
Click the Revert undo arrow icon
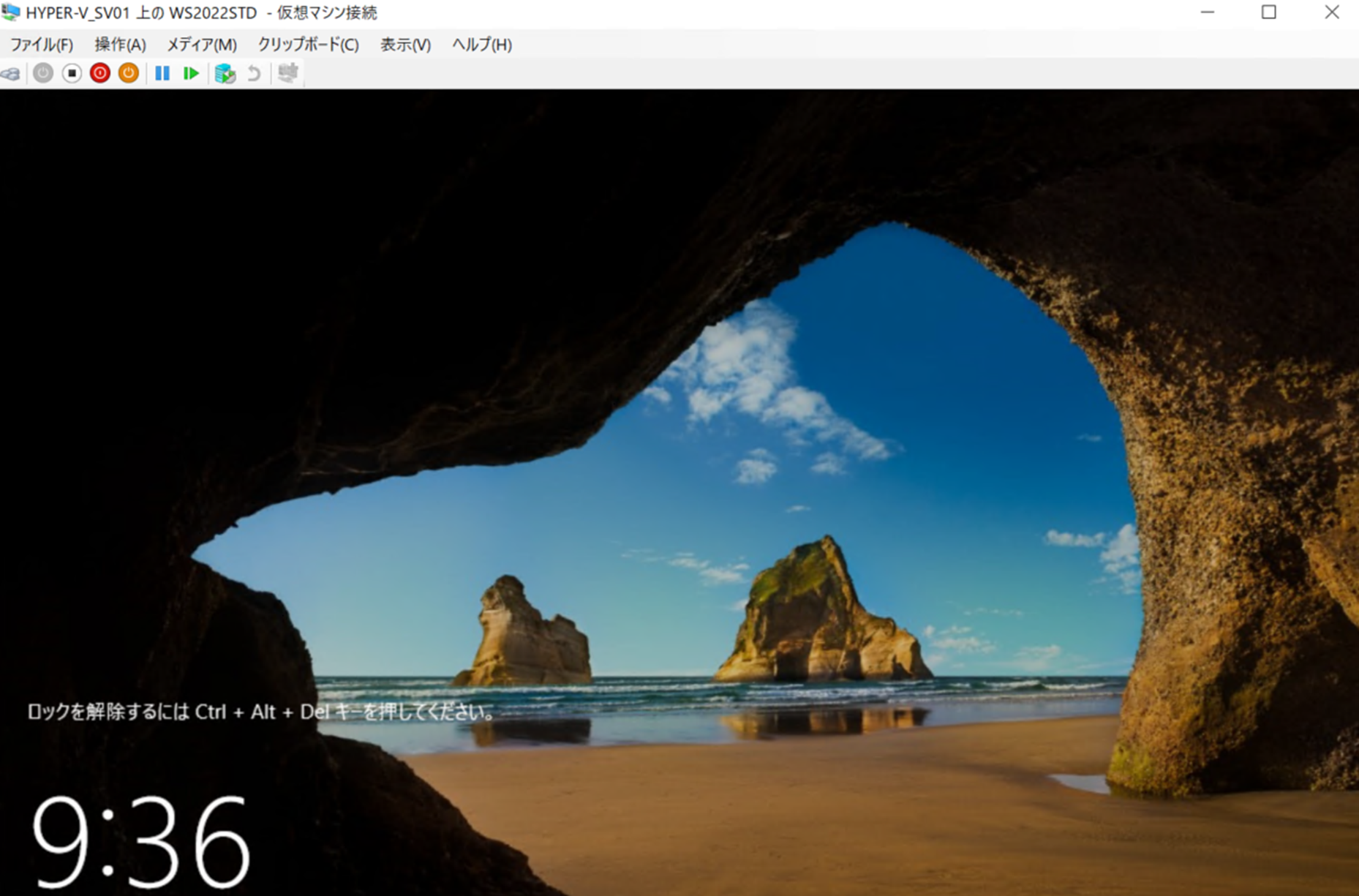(254, 73)
